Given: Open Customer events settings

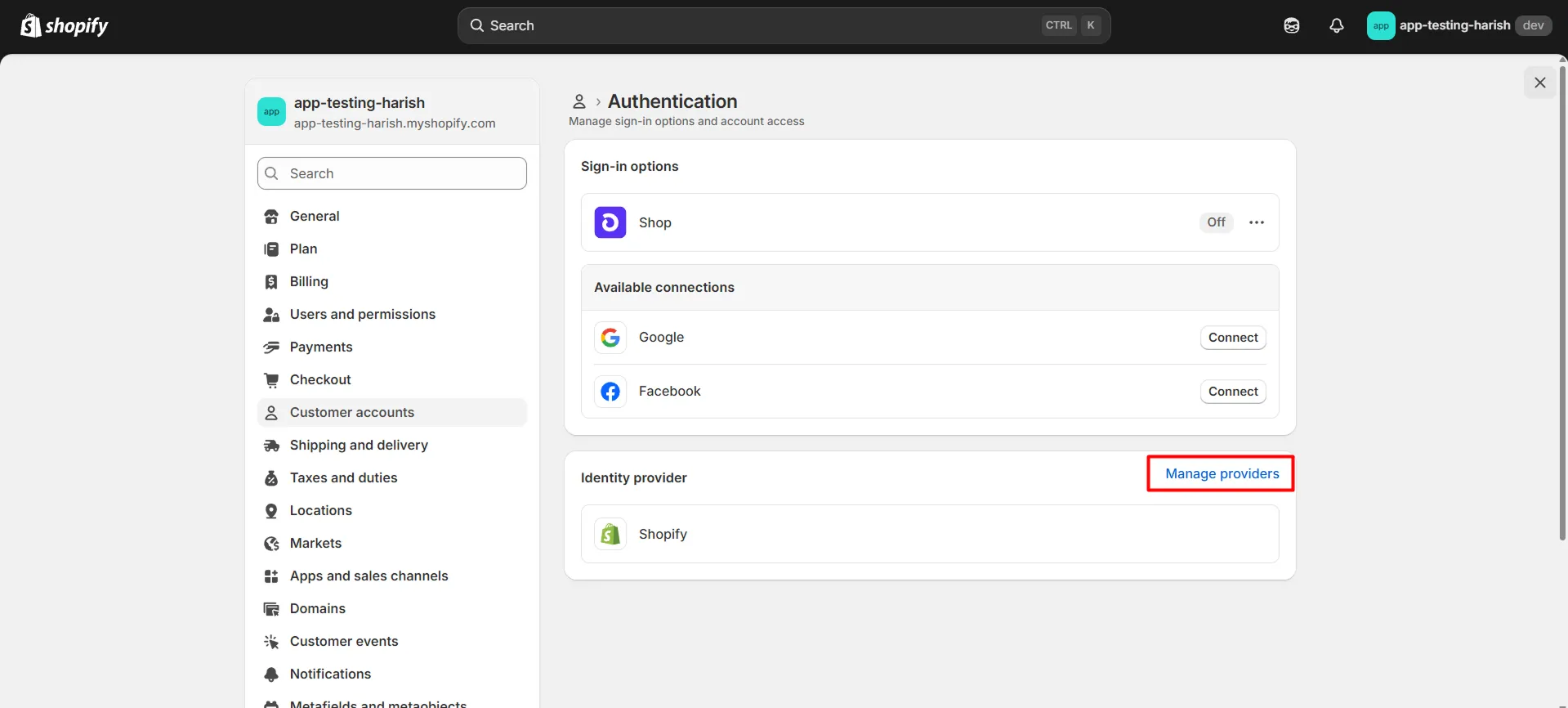Looking at the screenshot, I should pyautogui.click(x=392, y=641).
